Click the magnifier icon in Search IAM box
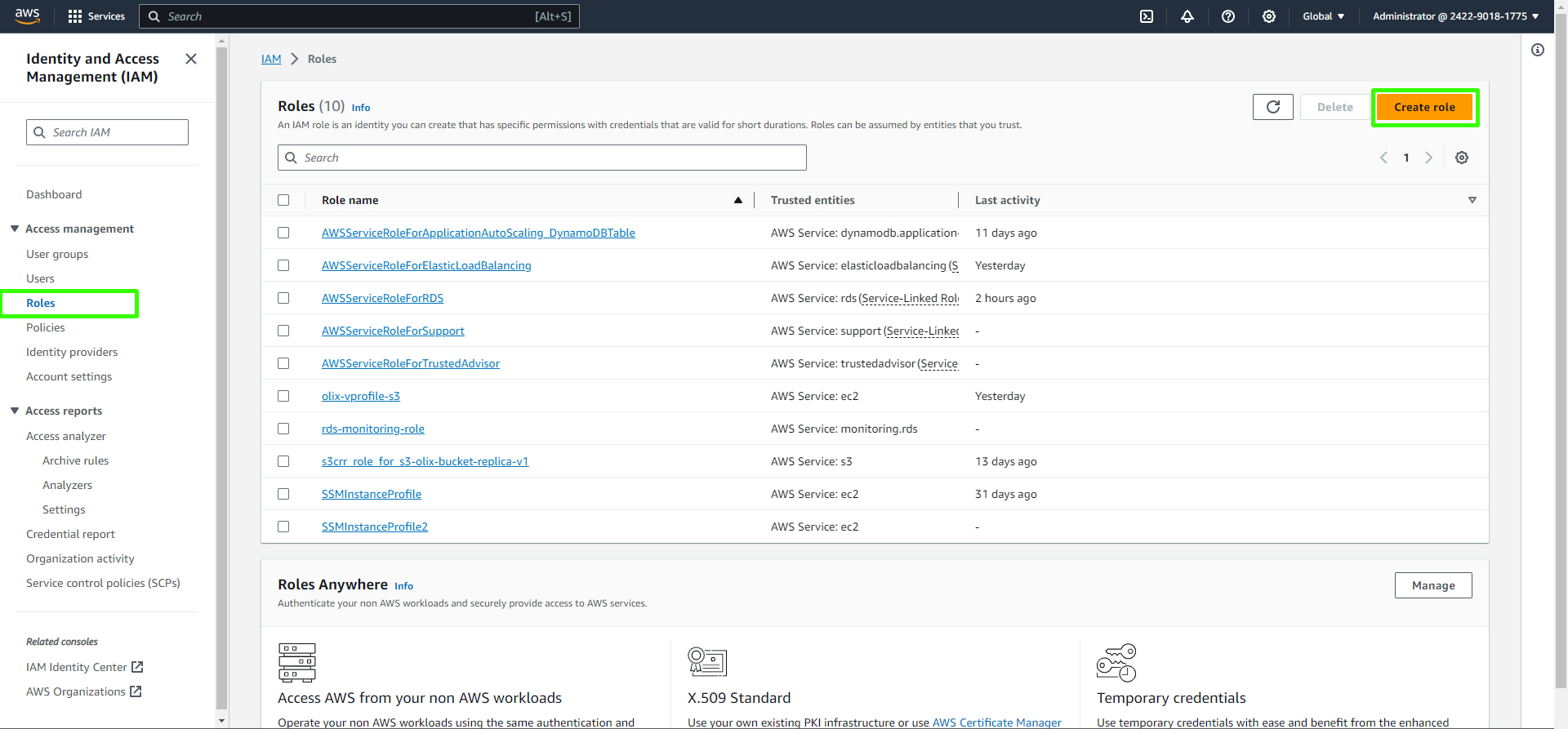This screenshot has width=1568, height=729. point(39,132)
